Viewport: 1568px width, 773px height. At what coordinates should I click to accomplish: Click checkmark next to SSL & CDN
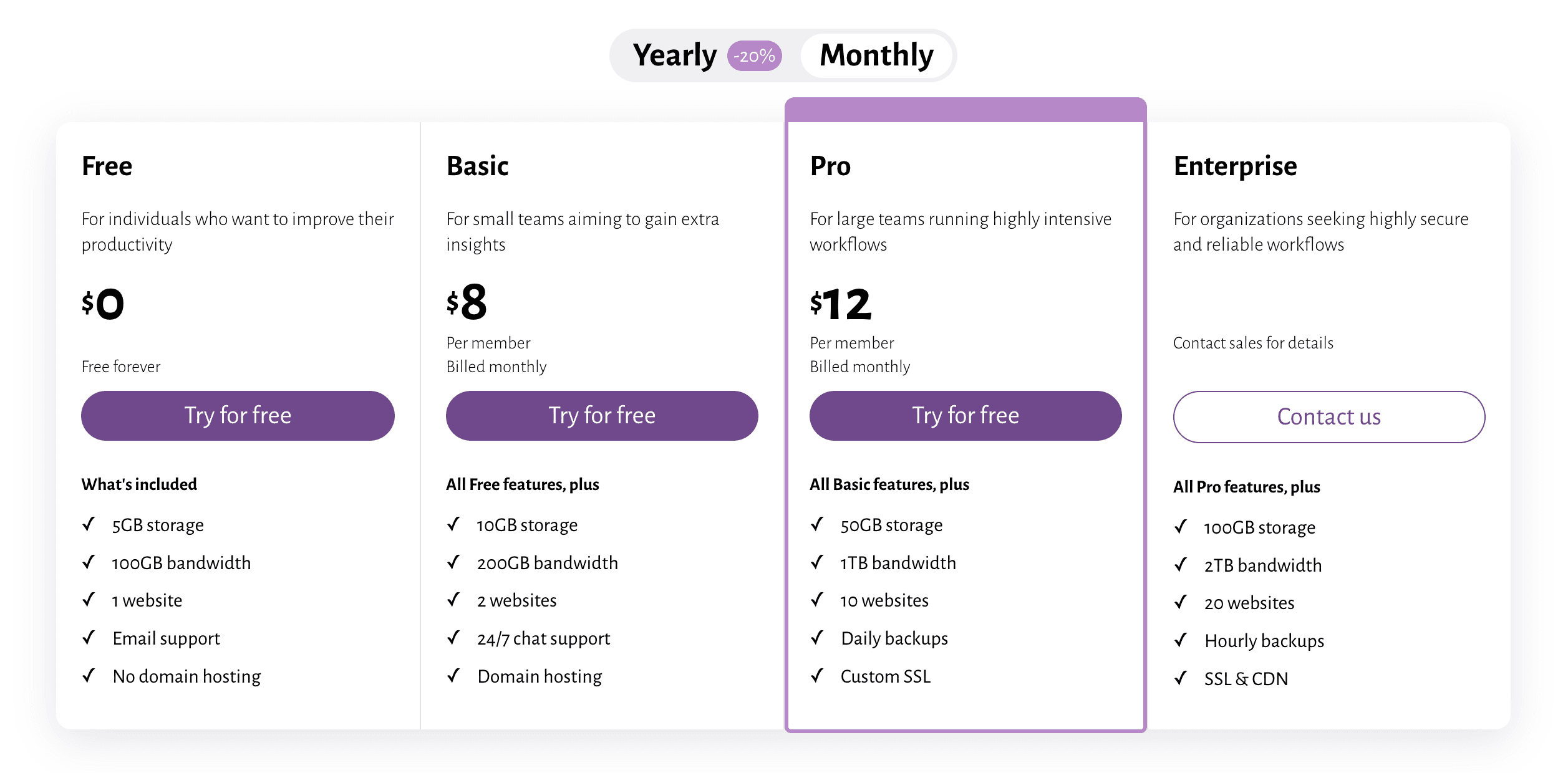1181,678
